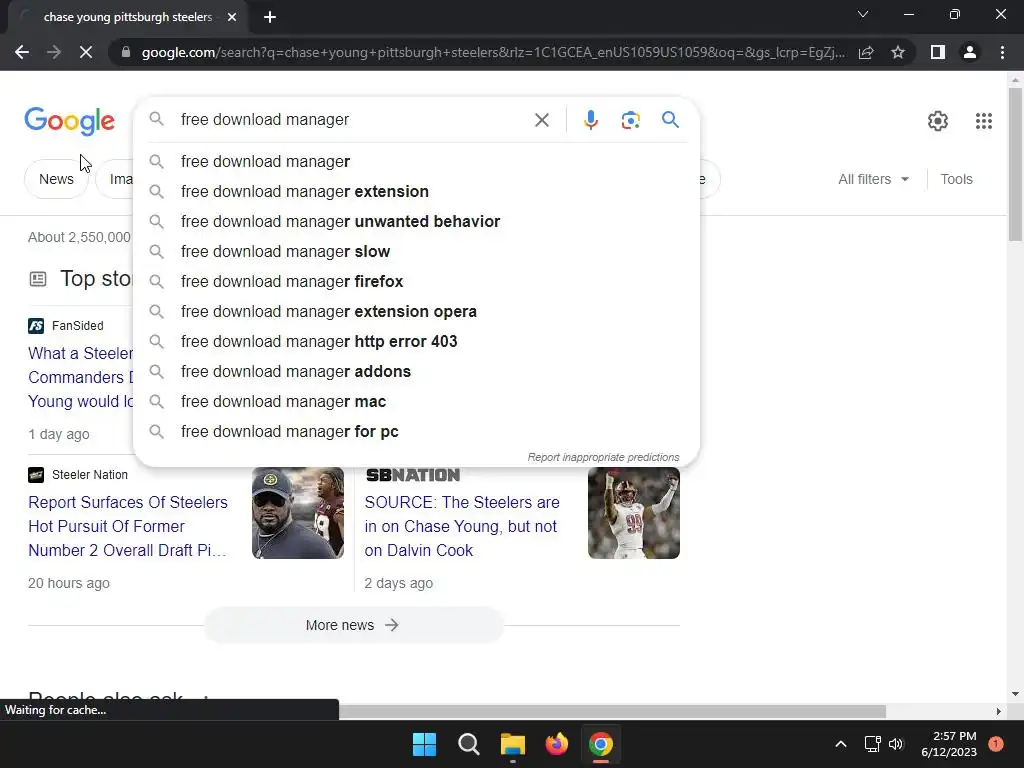Switch to News results tab
This screenshot has height=768, width=1024.
[56, 179]
